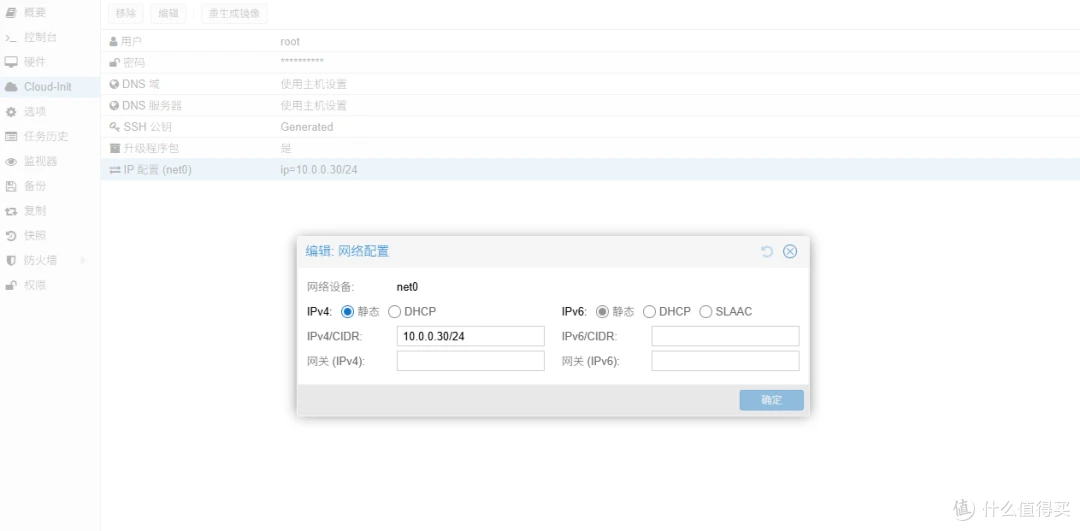This screenshot has width=1080, height=531.
Task: Click the 移除 remove button
Action: [126, 13]
